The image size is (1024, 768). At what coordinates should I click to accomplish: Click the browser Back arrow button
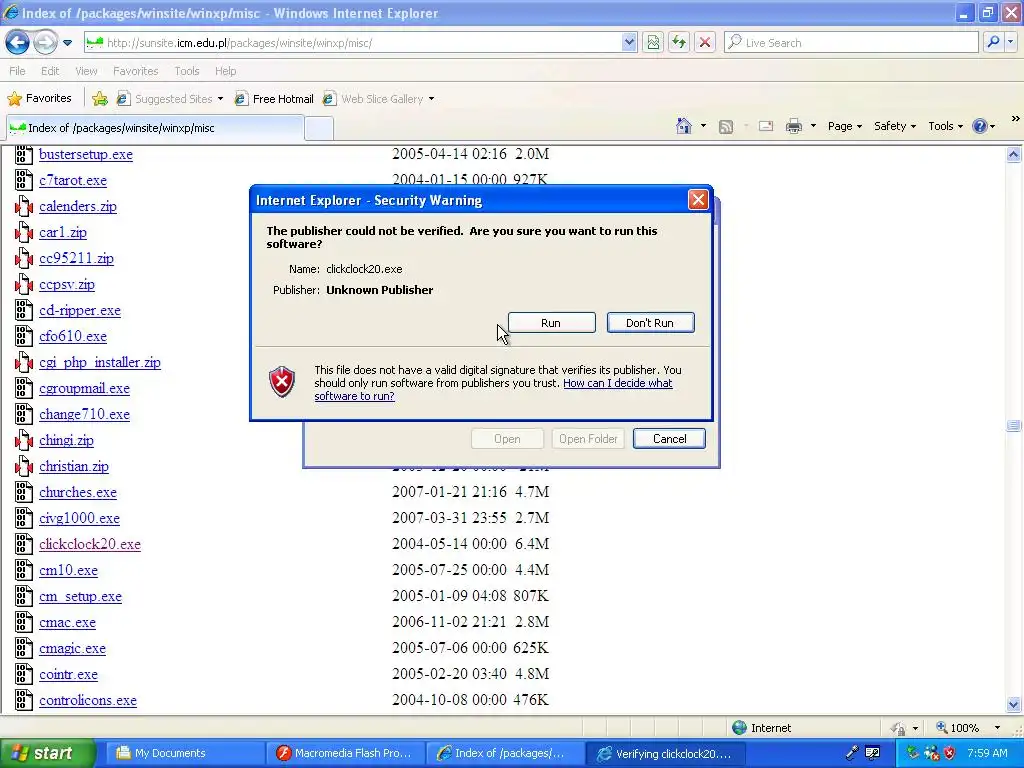(x=18, y=43)
